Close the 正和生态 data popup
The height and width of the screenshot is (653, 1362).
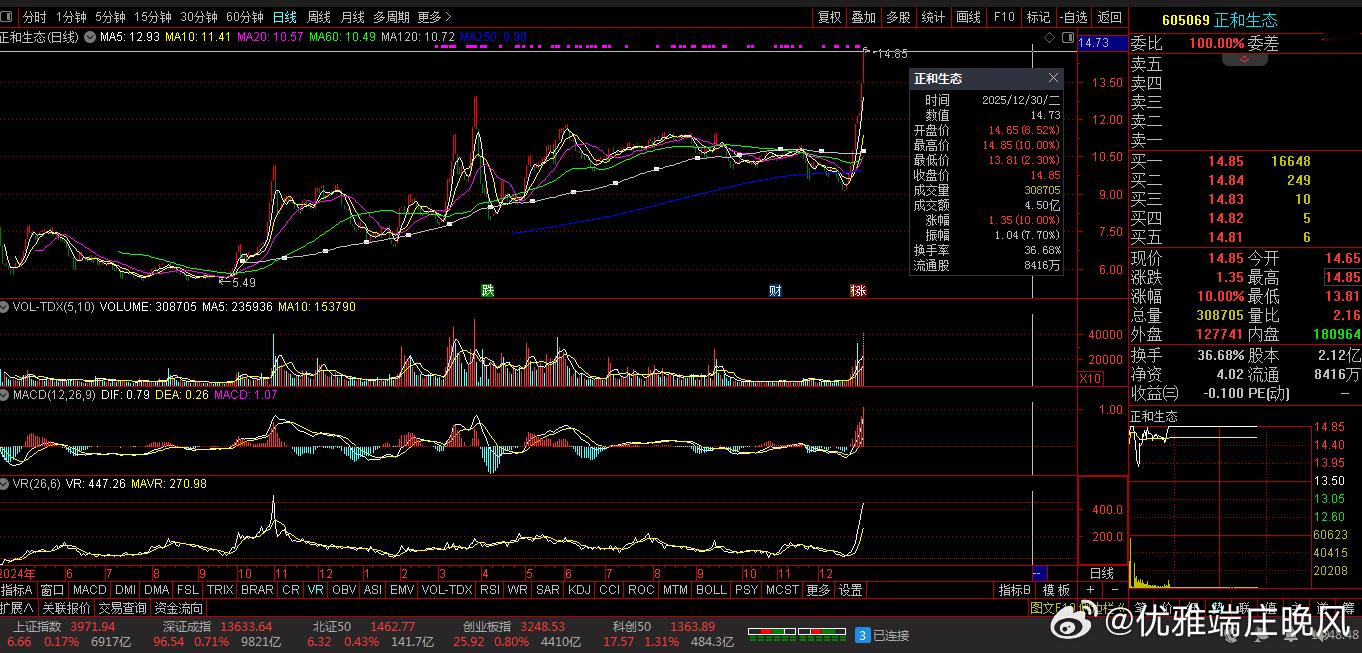tap(1053, 78)
